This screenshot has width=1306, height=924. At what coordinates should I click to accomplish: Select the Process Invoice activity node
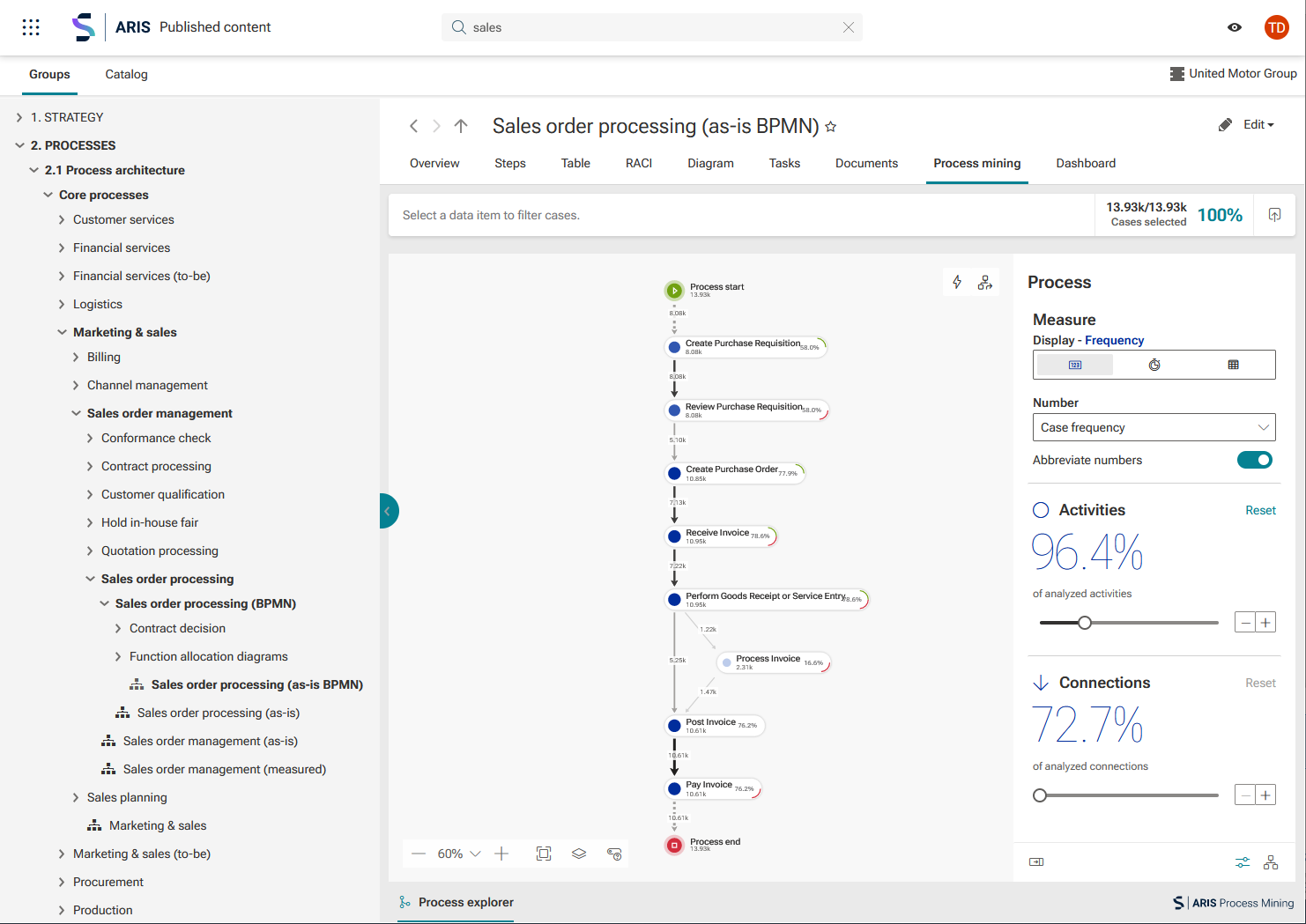click(774, 662)
